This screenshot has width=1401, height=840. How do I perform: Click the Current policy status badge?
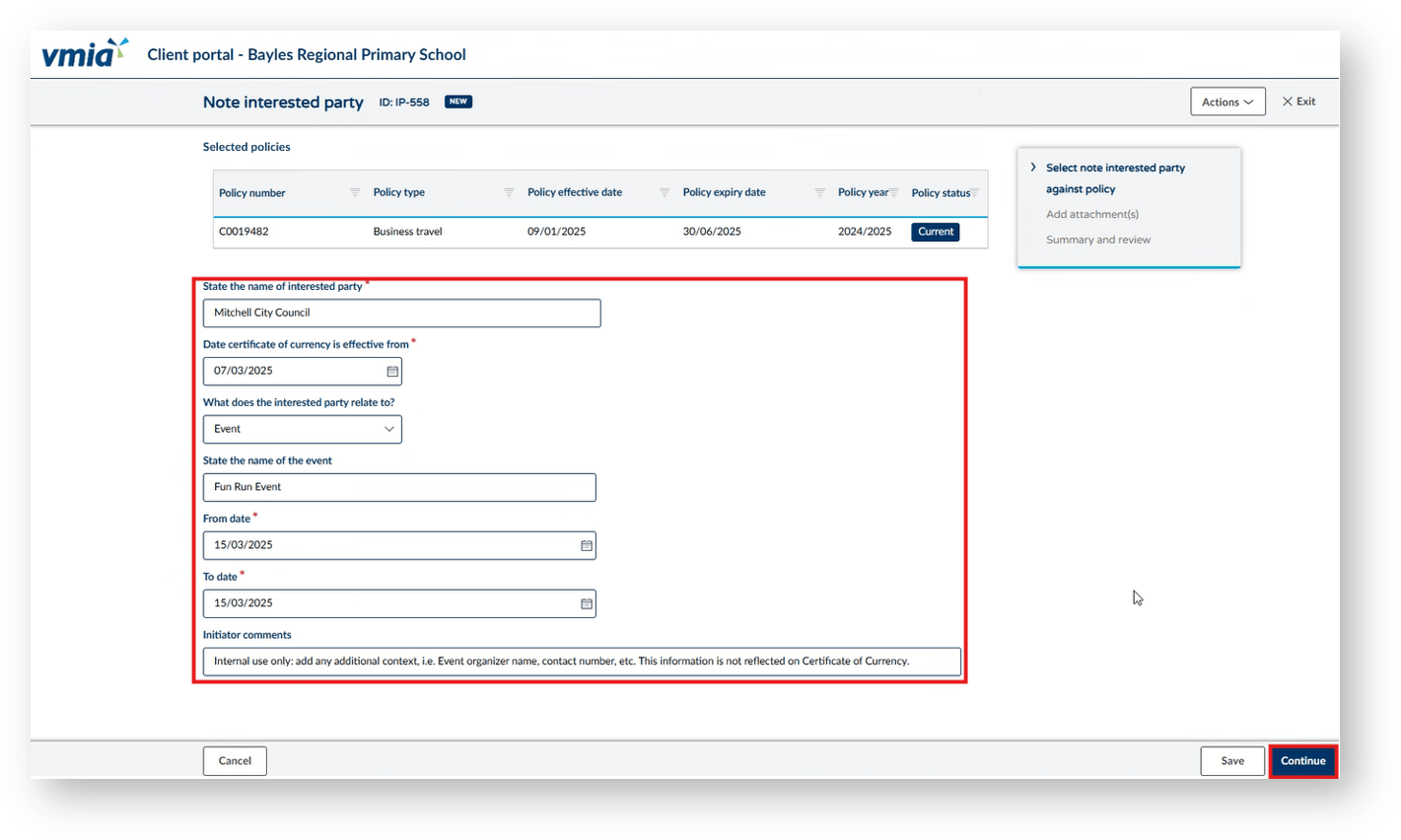point(936,233)
